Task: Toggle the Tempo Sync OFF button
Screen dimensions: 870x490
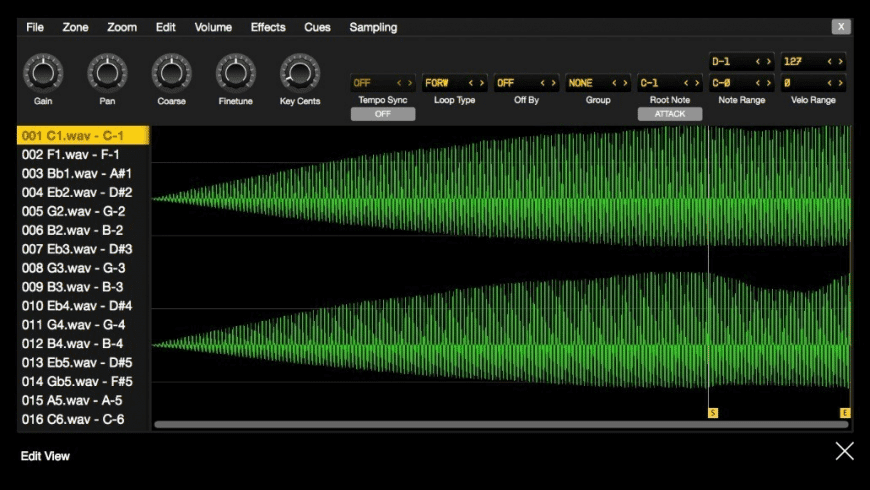Action: pos(382,114)
